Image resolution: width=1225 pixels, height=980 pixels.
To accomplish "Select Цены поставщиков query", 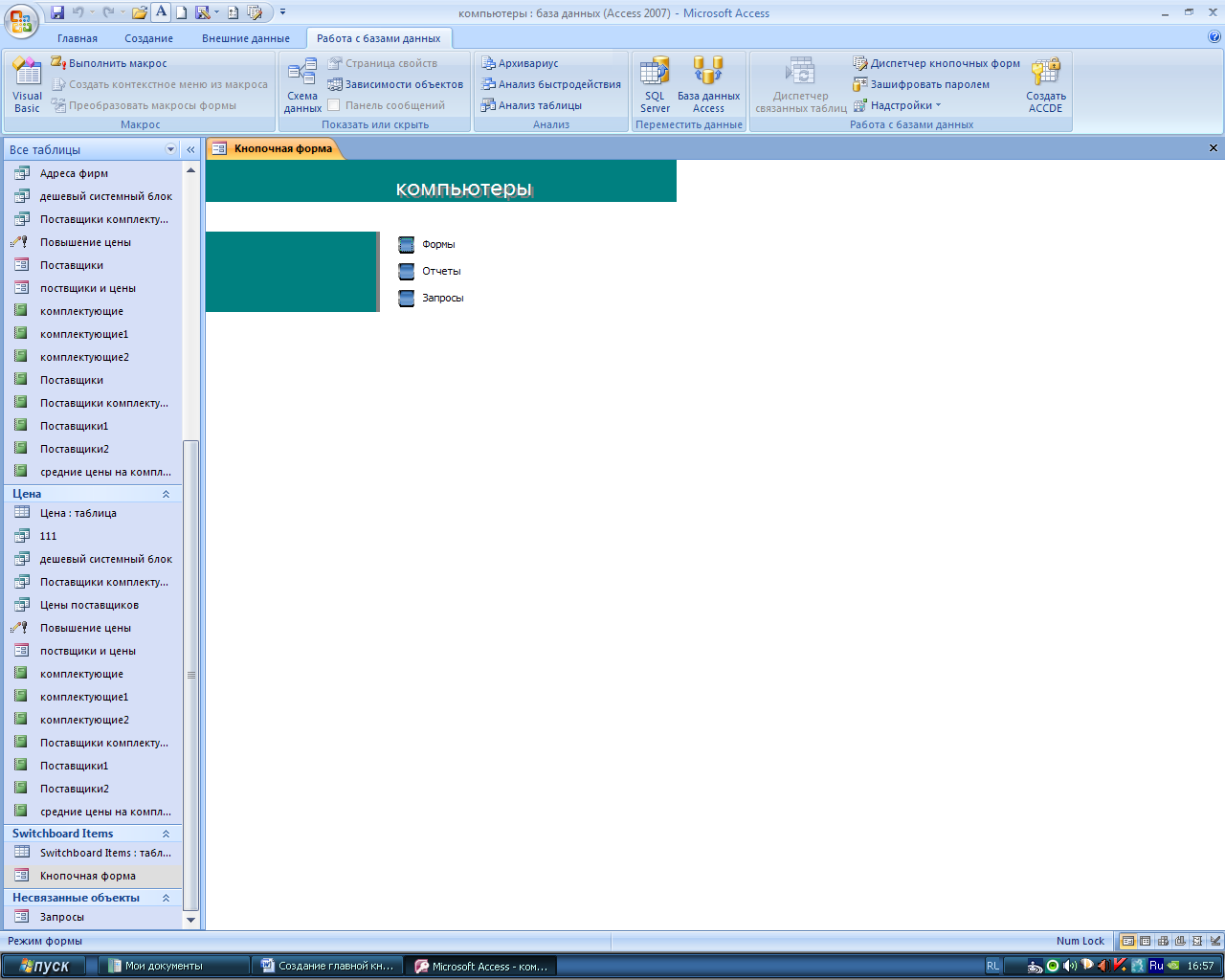I will tap(92, 605).
